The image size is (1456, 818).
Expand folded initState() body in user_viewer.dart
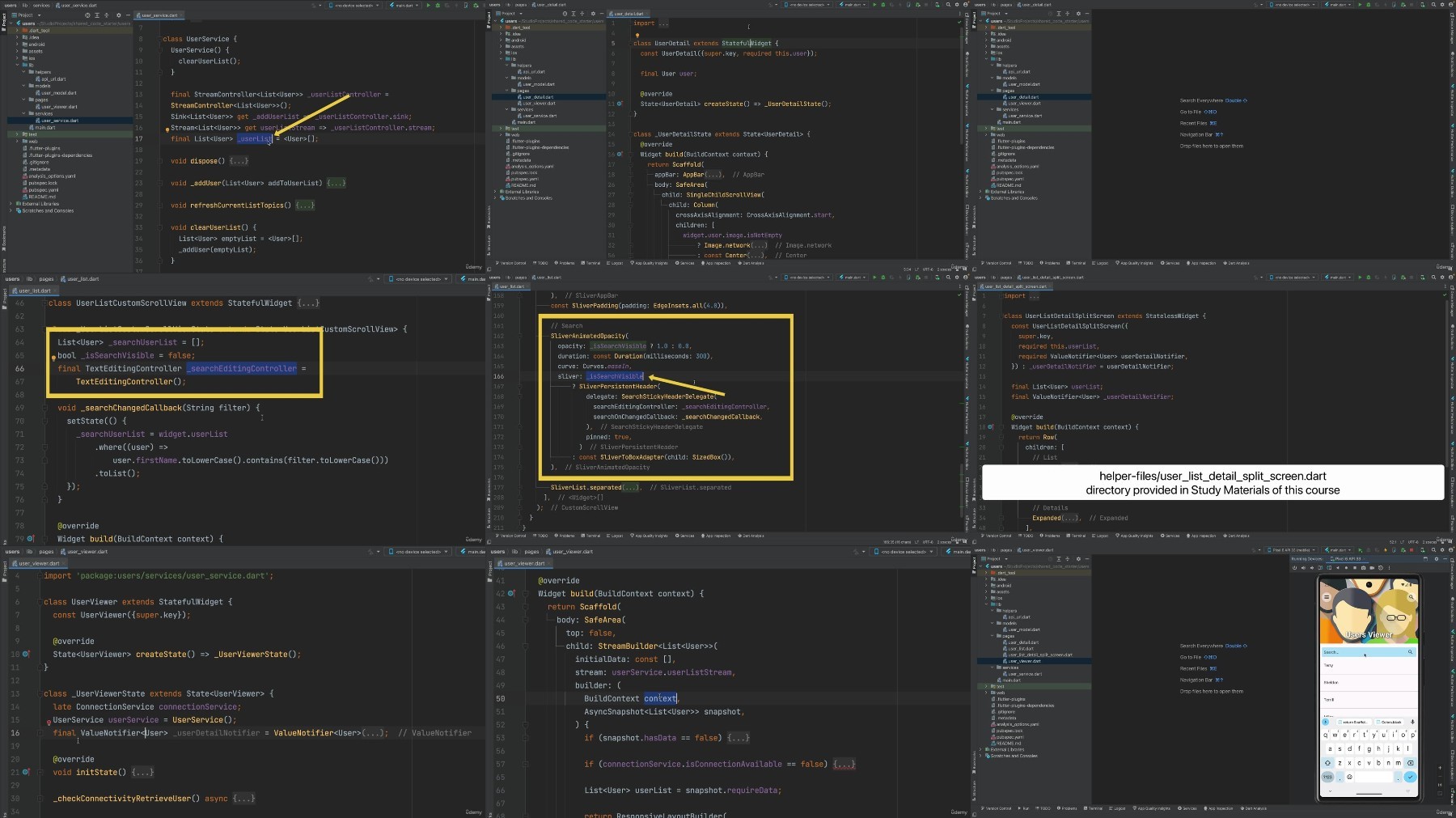pyautogui.click(x=142, y=773)
